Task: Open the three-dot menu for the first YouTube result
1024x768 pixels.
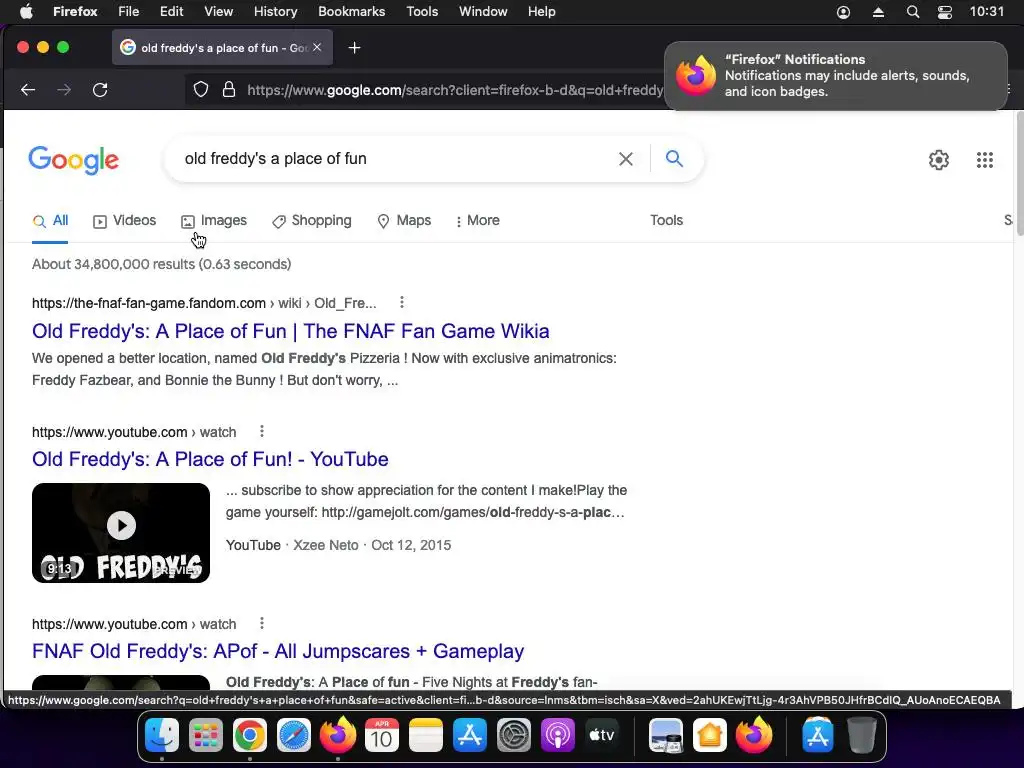Action: (262, 431)
